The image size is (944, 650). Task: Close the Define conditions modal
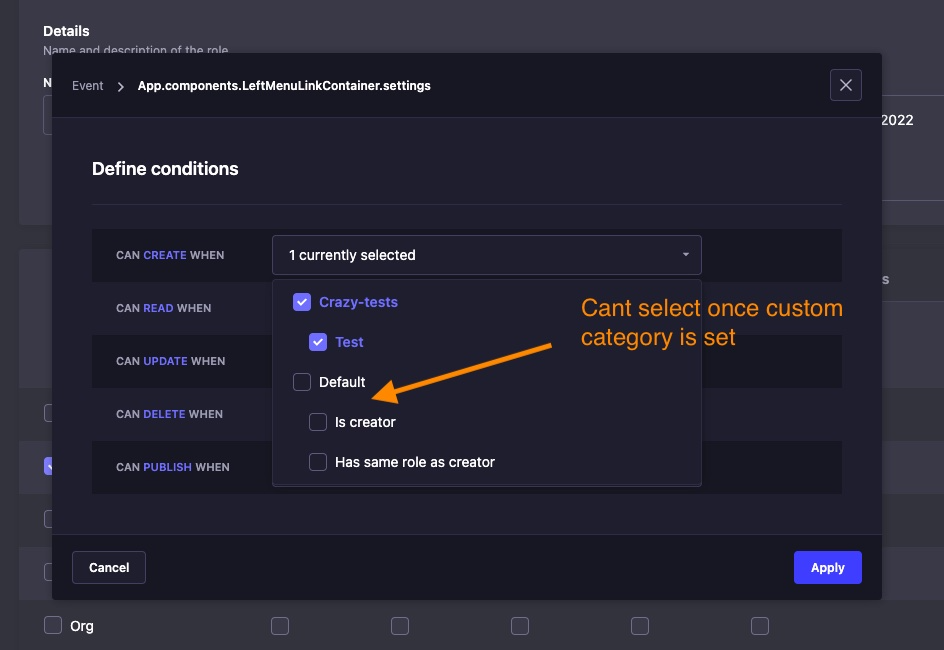tap(845, 85)
